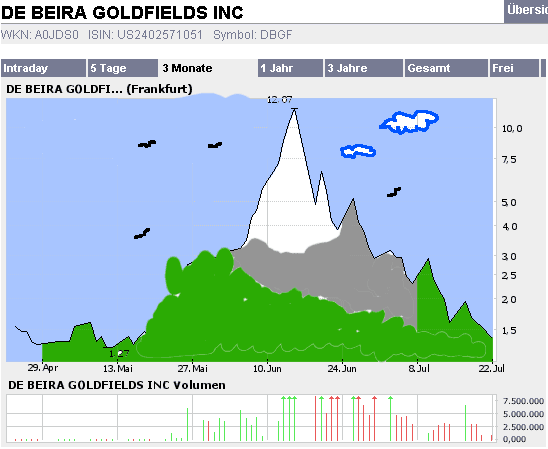Viewport: 548px width, 449px height.
Task: Click the 1.27 low price label
Action: [x=119, y=354]
